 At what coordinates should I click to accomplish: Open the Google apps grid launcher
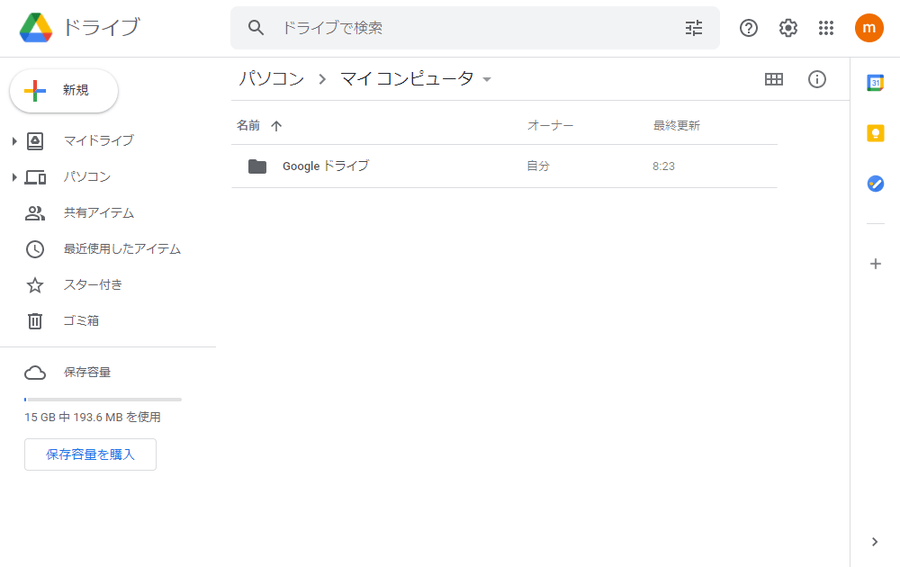coord(826,28)
